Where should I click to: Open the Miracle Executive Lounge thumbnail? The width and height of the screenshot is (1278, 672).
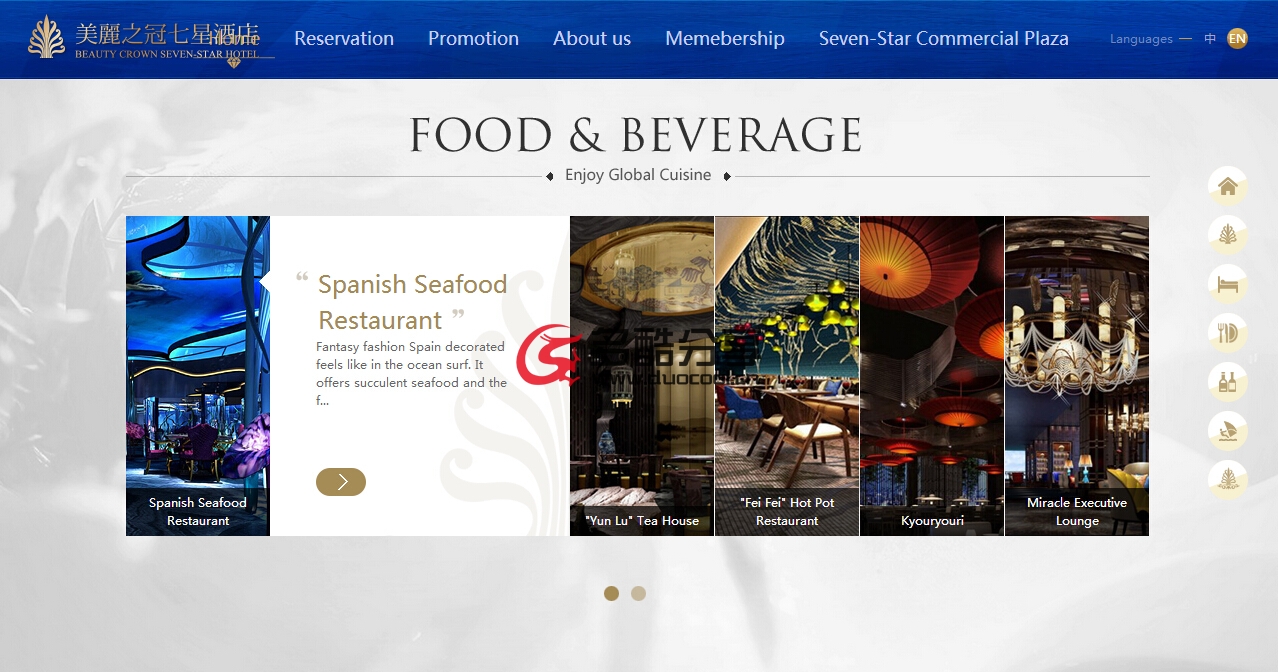tap(1077, 376)
